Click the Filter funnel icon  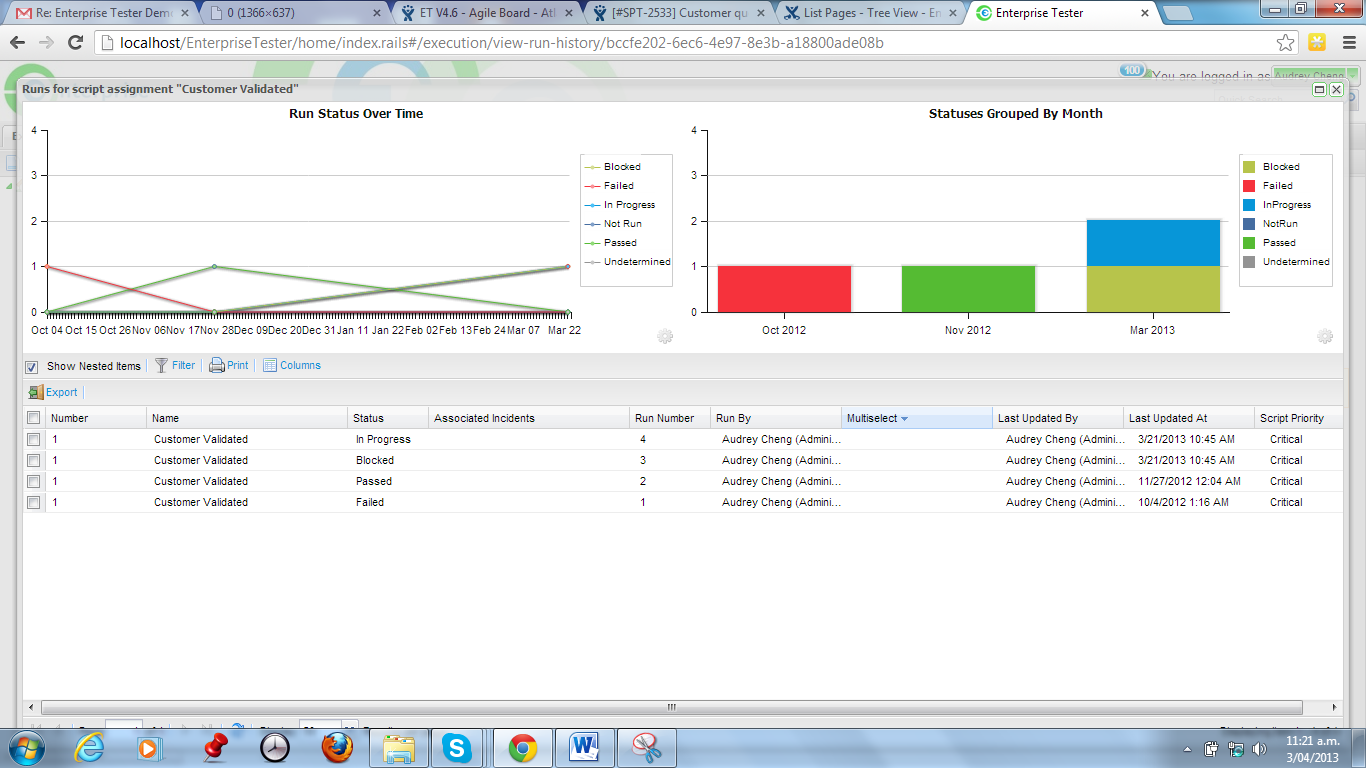[x=161, y=366]
